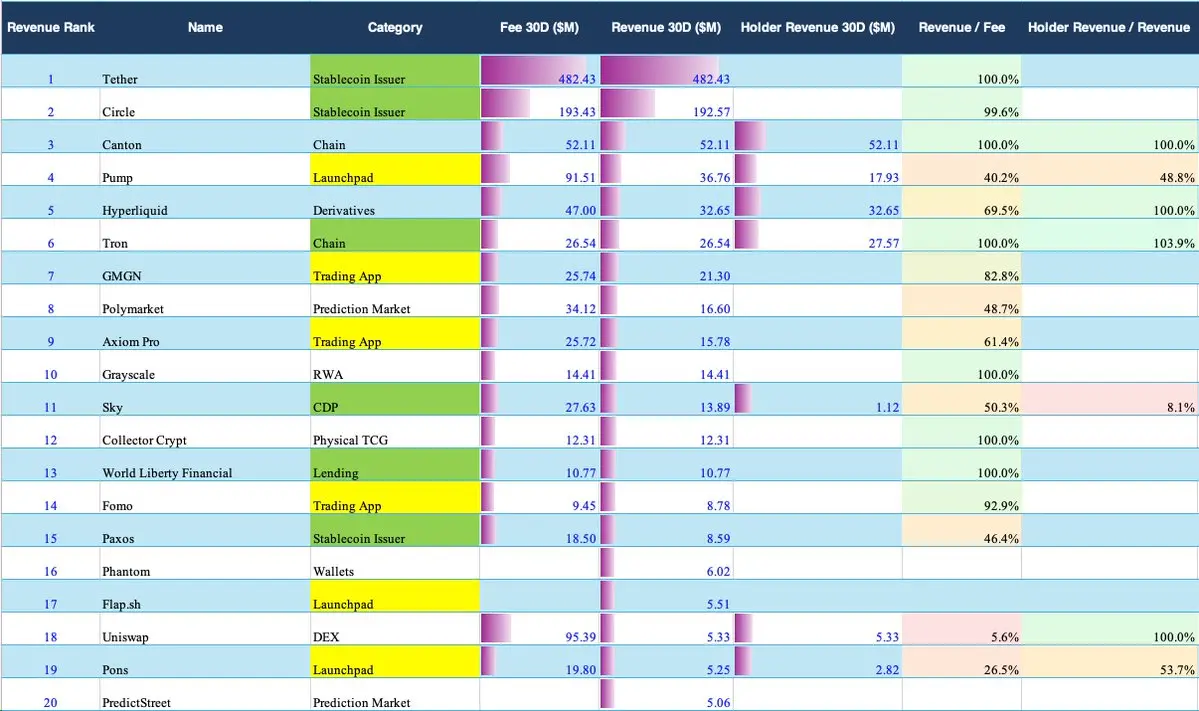Select Holder Revenue 30D ($M) header
This screenshot has height=711, width=1199.
tap(817, 28)
